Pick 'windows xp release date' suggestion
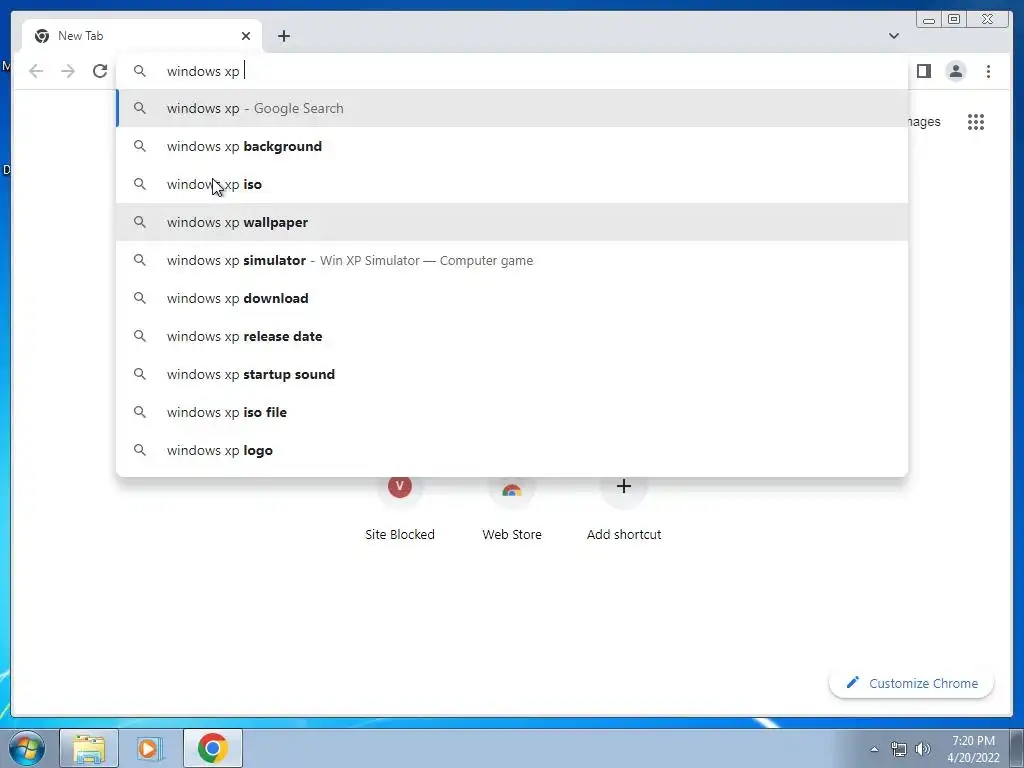Viewport: 1024px width, 768px height. [512, 336]
